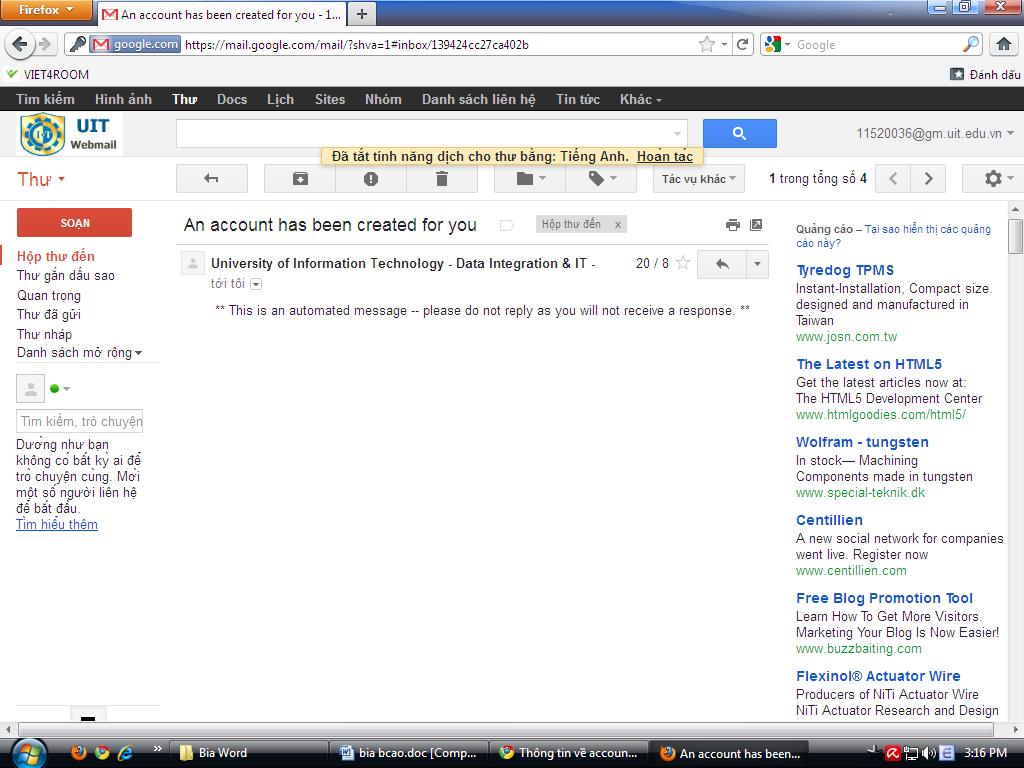1024x768 pixels.
Task: Open the Labels tag dropdown
Action: tap(601, 179)
